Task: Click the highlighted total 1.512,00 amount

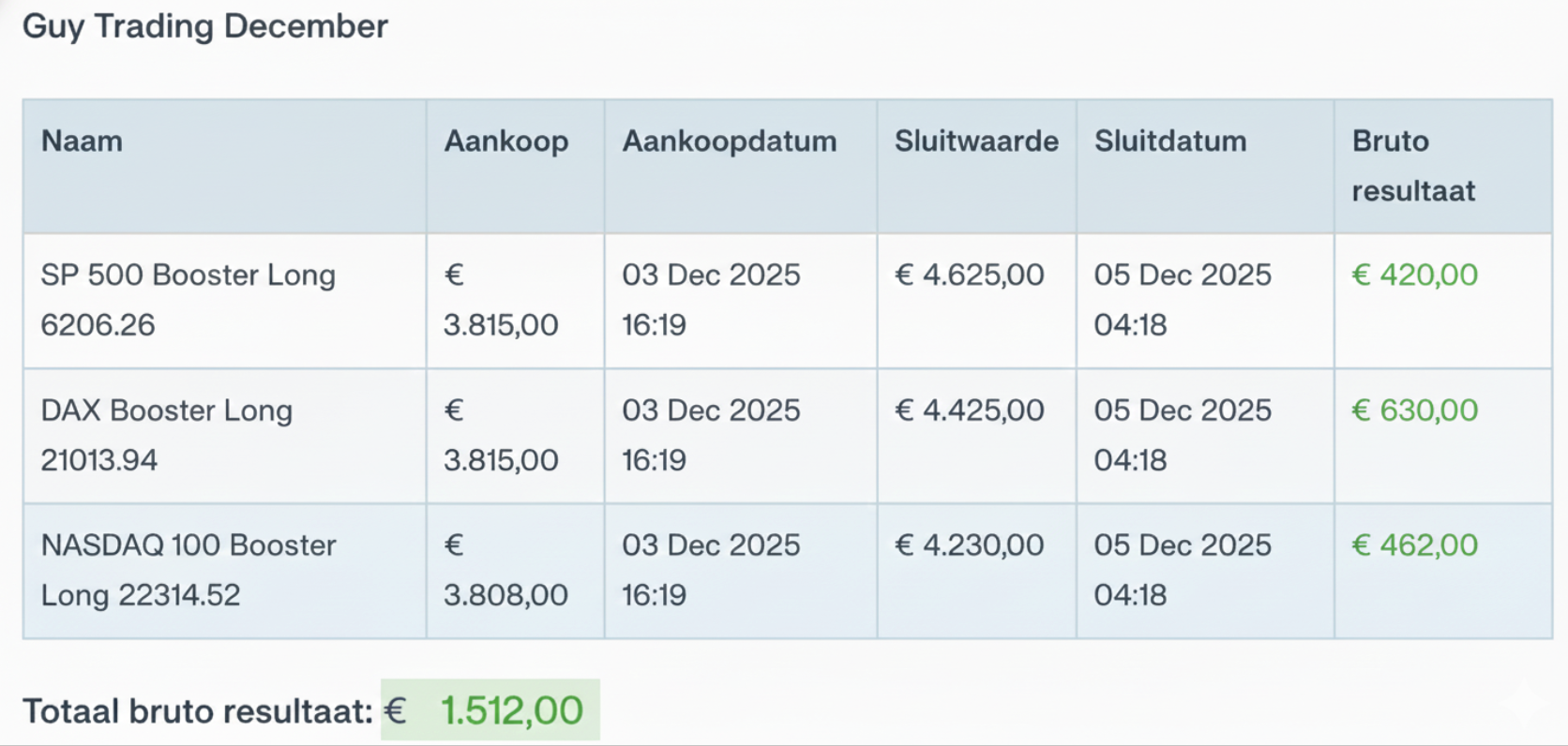Action: tap(511, 710)
